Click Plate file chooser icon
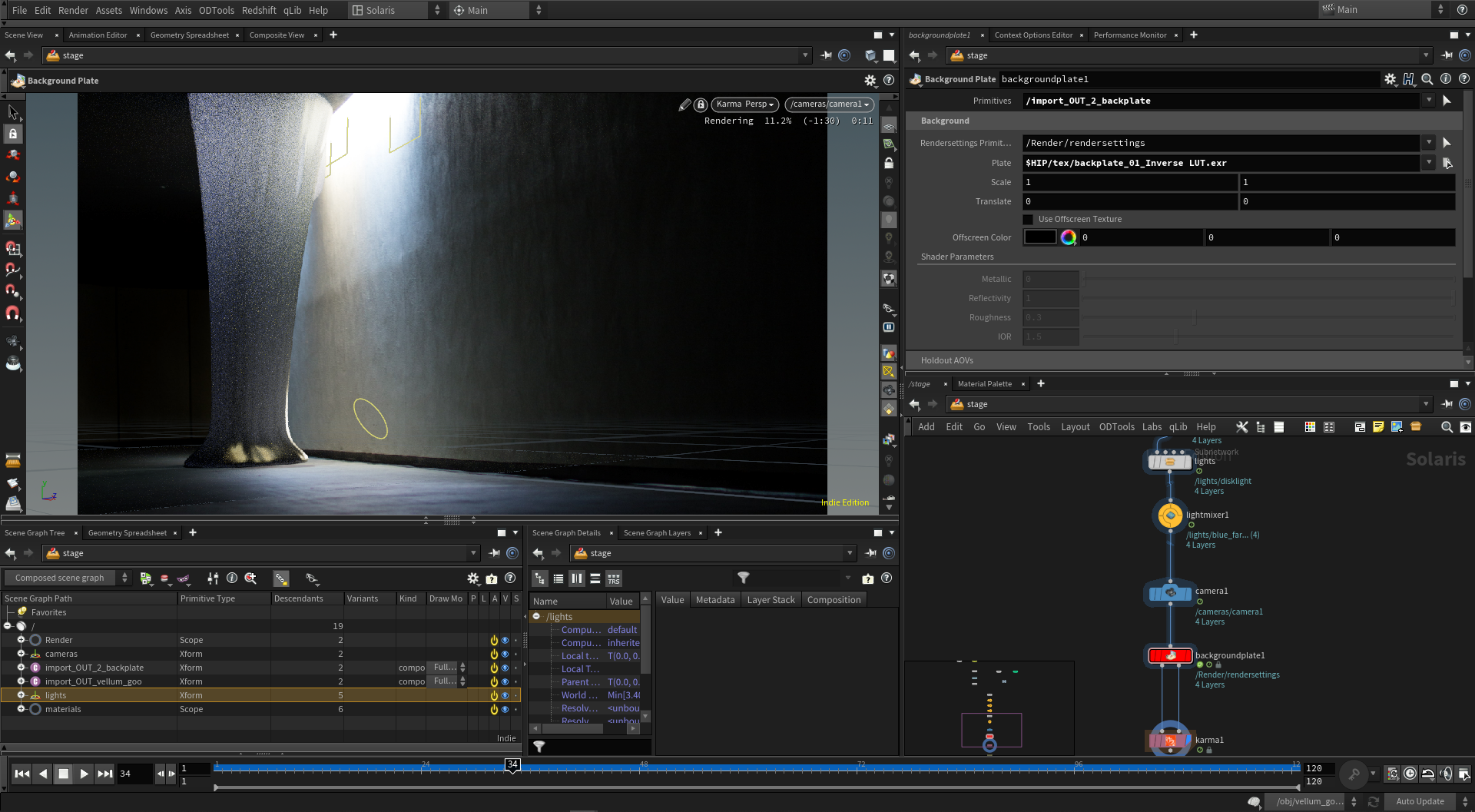 pos(1447,163)
